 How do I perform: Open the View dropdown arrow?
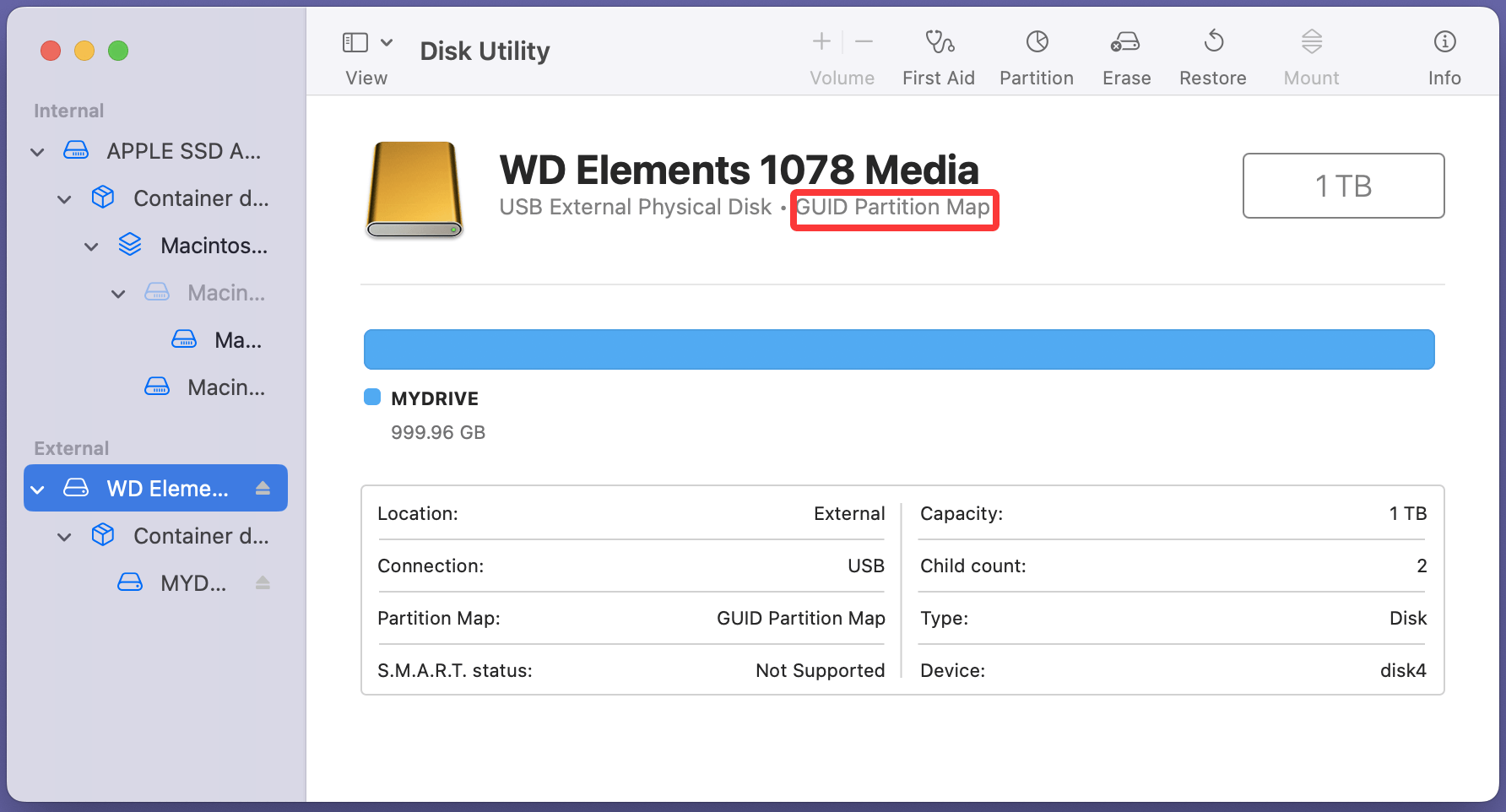point(387,41)
